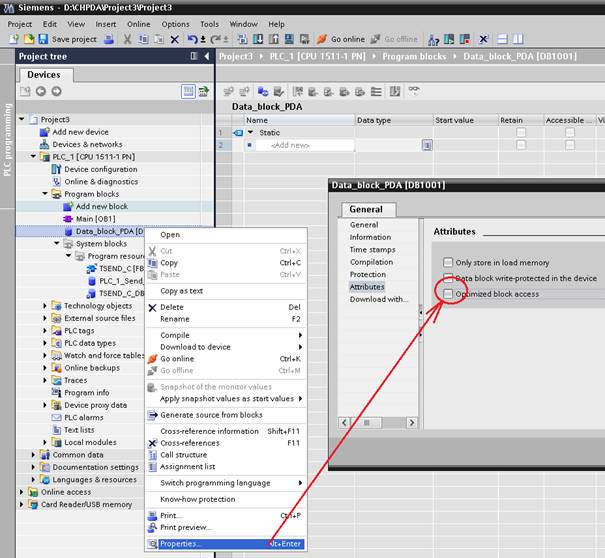
Task: Switch to the General tab in dialog
Action: [366, 210]
